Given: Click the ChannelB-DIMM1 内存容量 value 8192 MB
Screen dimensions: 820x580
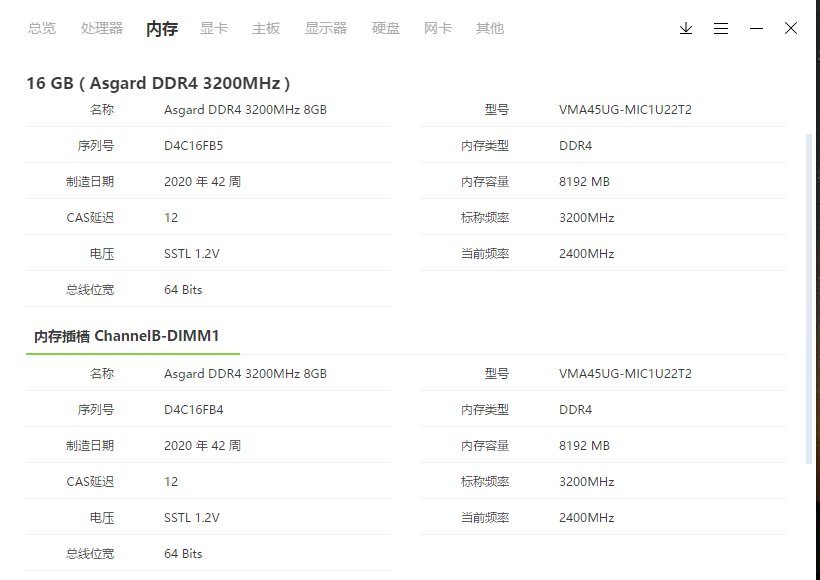Looking at the screenshot, I should [x=584, y=446].
